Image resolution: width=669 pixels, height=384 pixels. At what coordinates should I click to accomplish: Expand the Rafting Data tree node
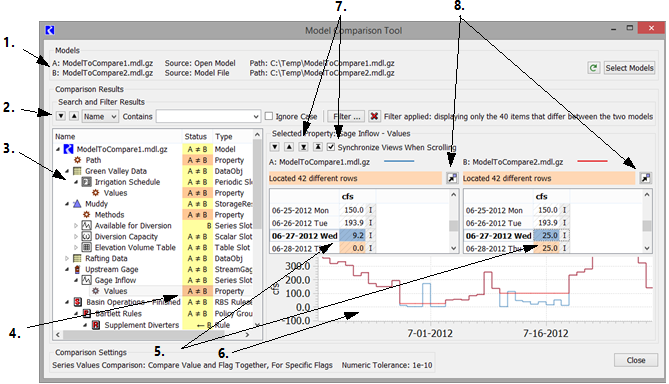67,259
